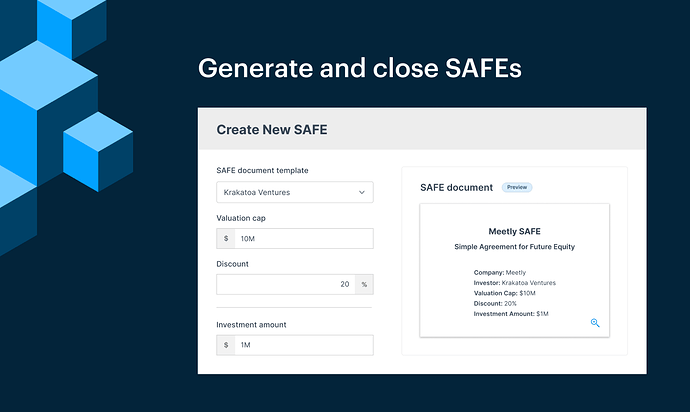Click 'Simple Agreement for Future Equity' subtitle
The image size is (690, 412).
tap(514, 247)
